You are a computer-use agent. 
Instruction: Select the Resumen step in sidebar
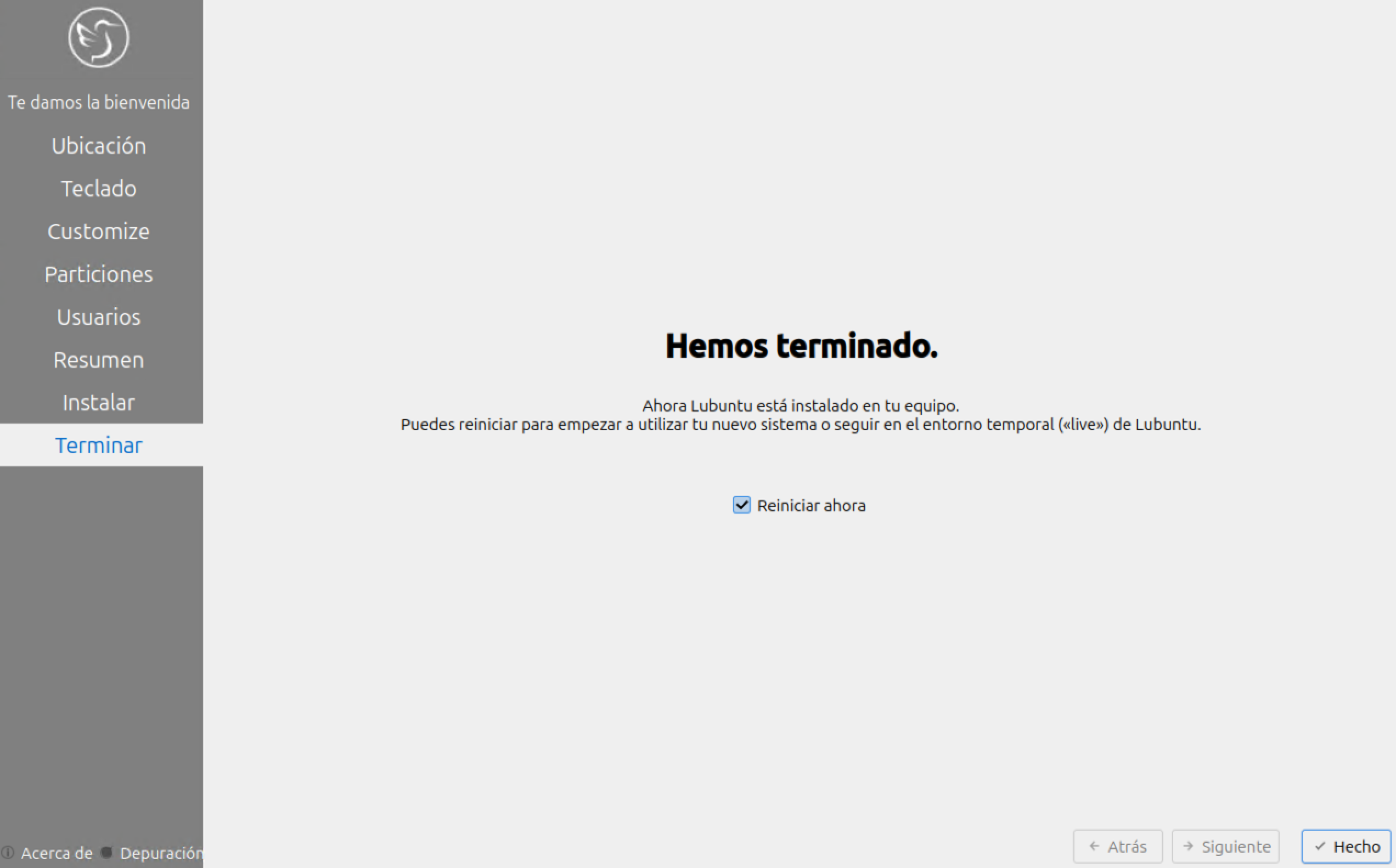(x=99, y=360)
